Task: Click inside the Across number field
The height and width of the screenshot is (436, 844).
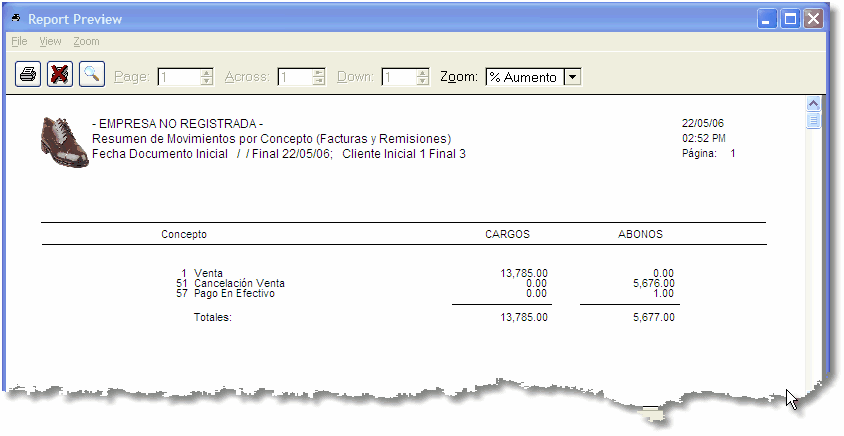Action: 294,77
